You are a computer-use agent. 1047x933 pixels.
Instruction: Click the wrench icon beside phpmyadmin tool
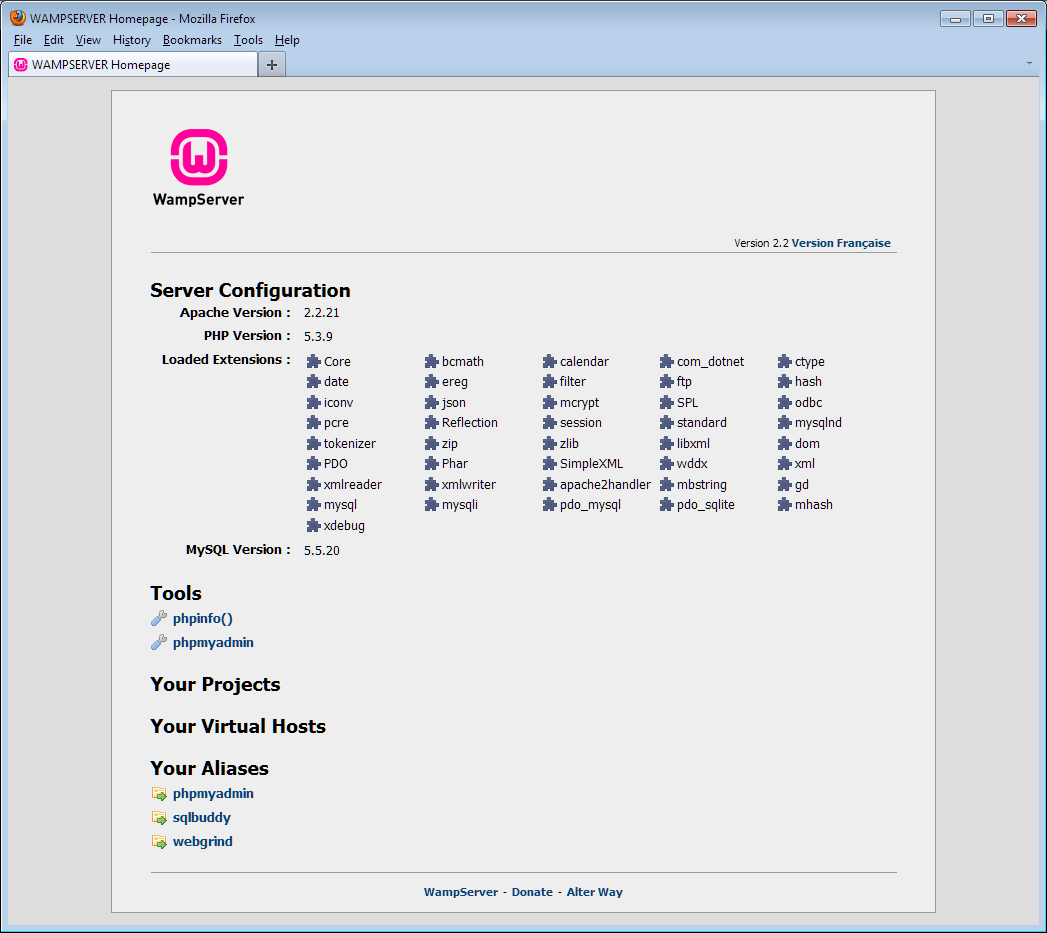coord(159,642)
